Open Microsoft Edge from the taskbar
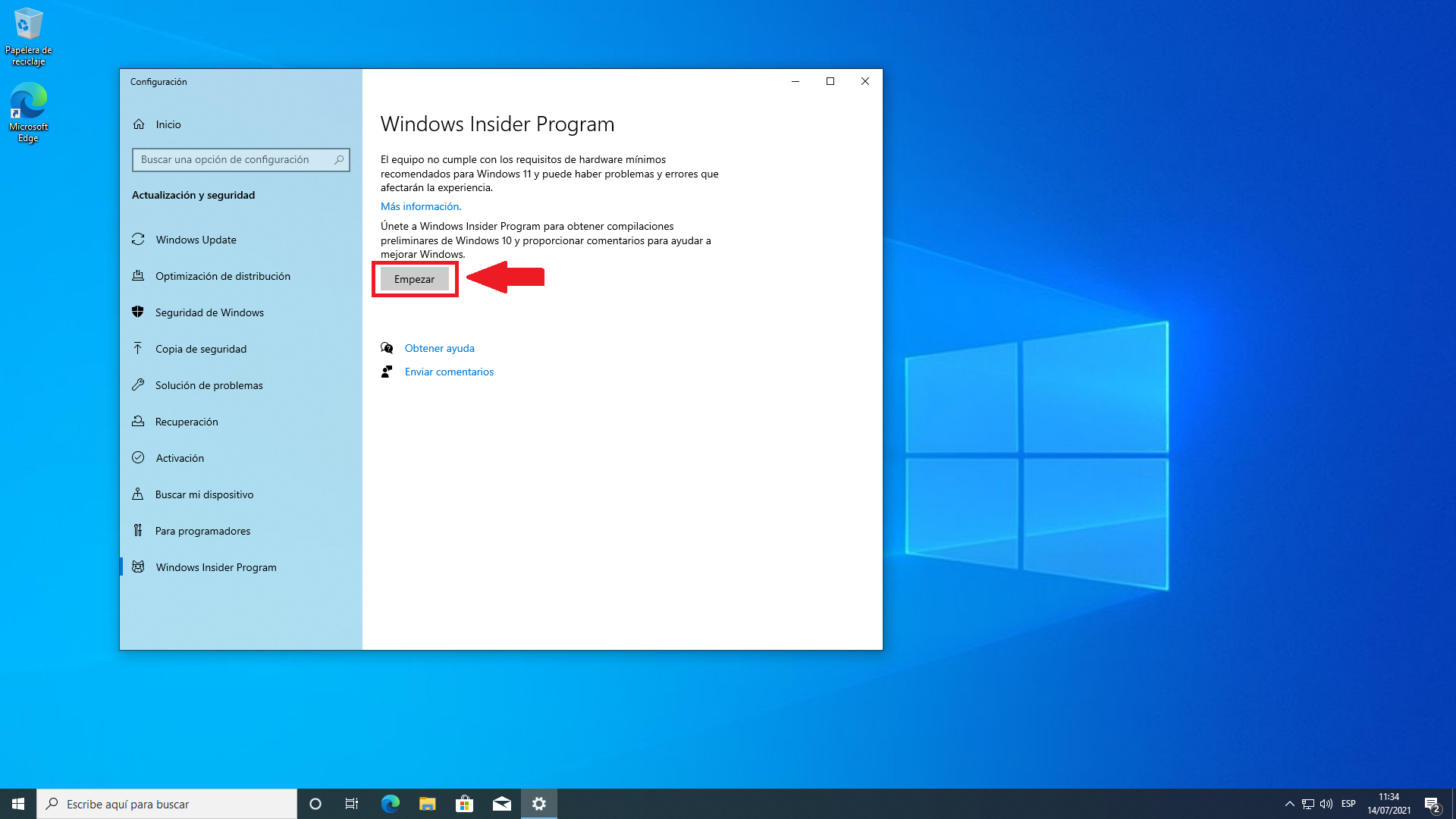This screenshot has width=1456, height=819. point(390,804)
